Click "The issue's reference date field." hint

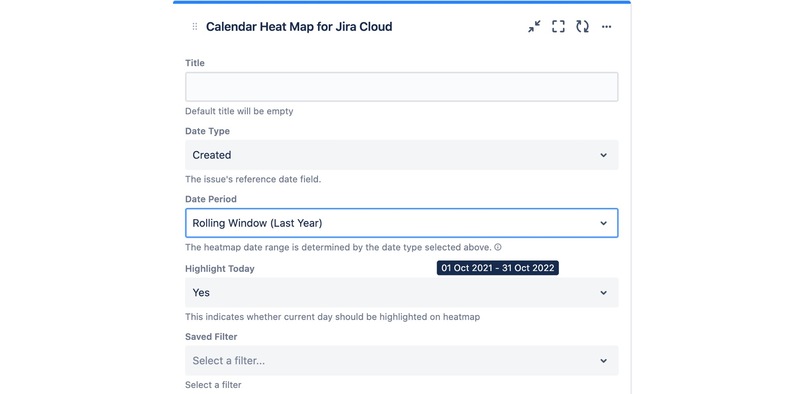pos(253,180)
